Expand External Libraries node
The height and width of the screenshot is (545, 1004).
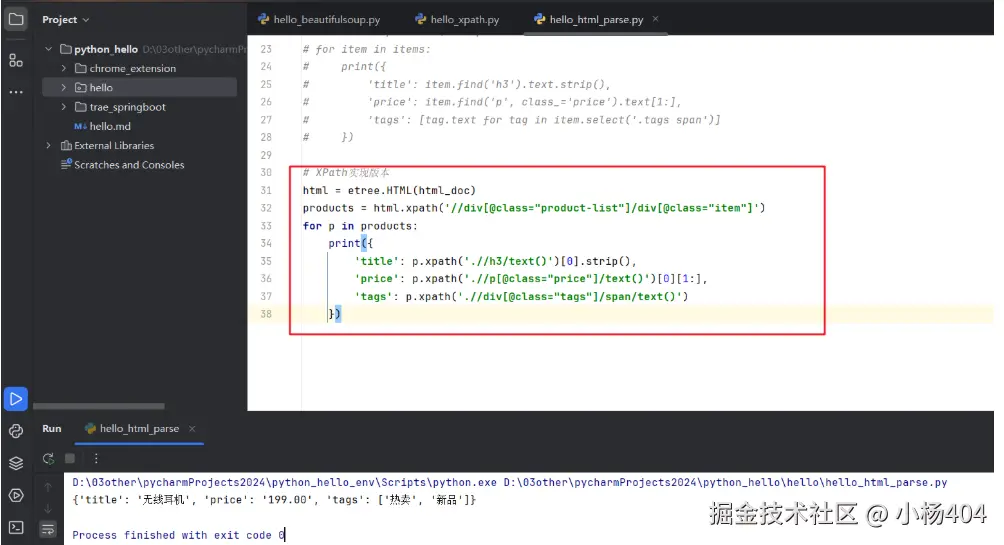click(49, 145)
